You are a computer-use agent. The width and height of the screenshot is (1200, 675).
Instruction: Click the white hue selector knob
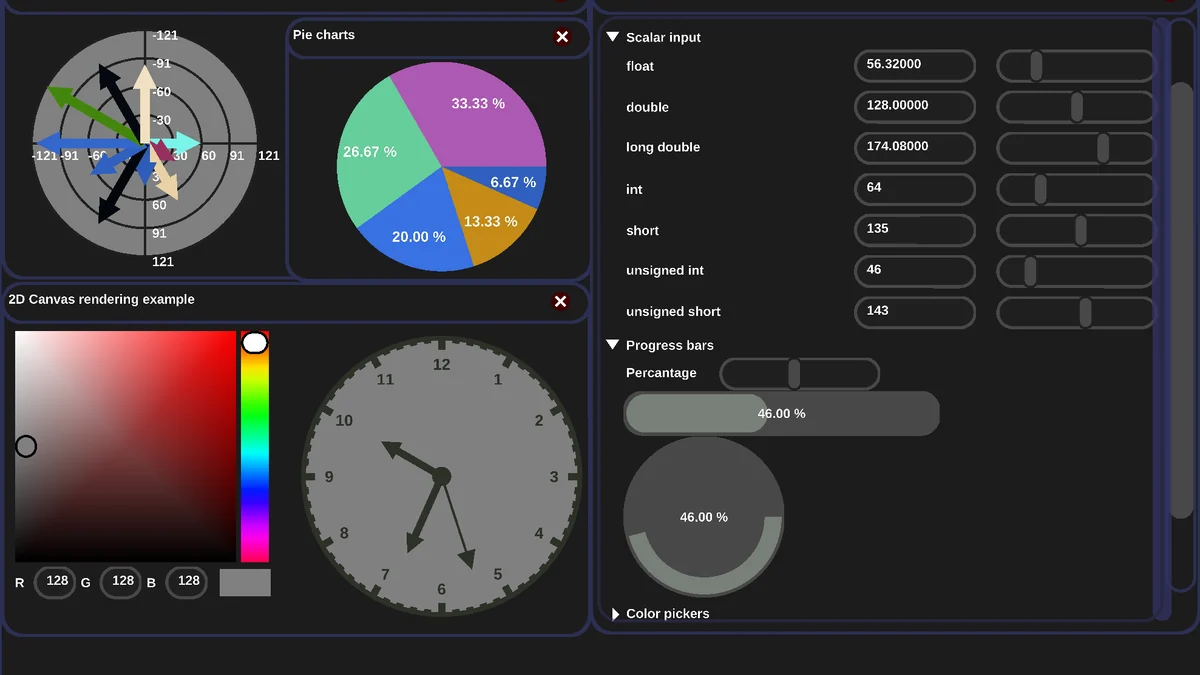(x=255, y=343)
